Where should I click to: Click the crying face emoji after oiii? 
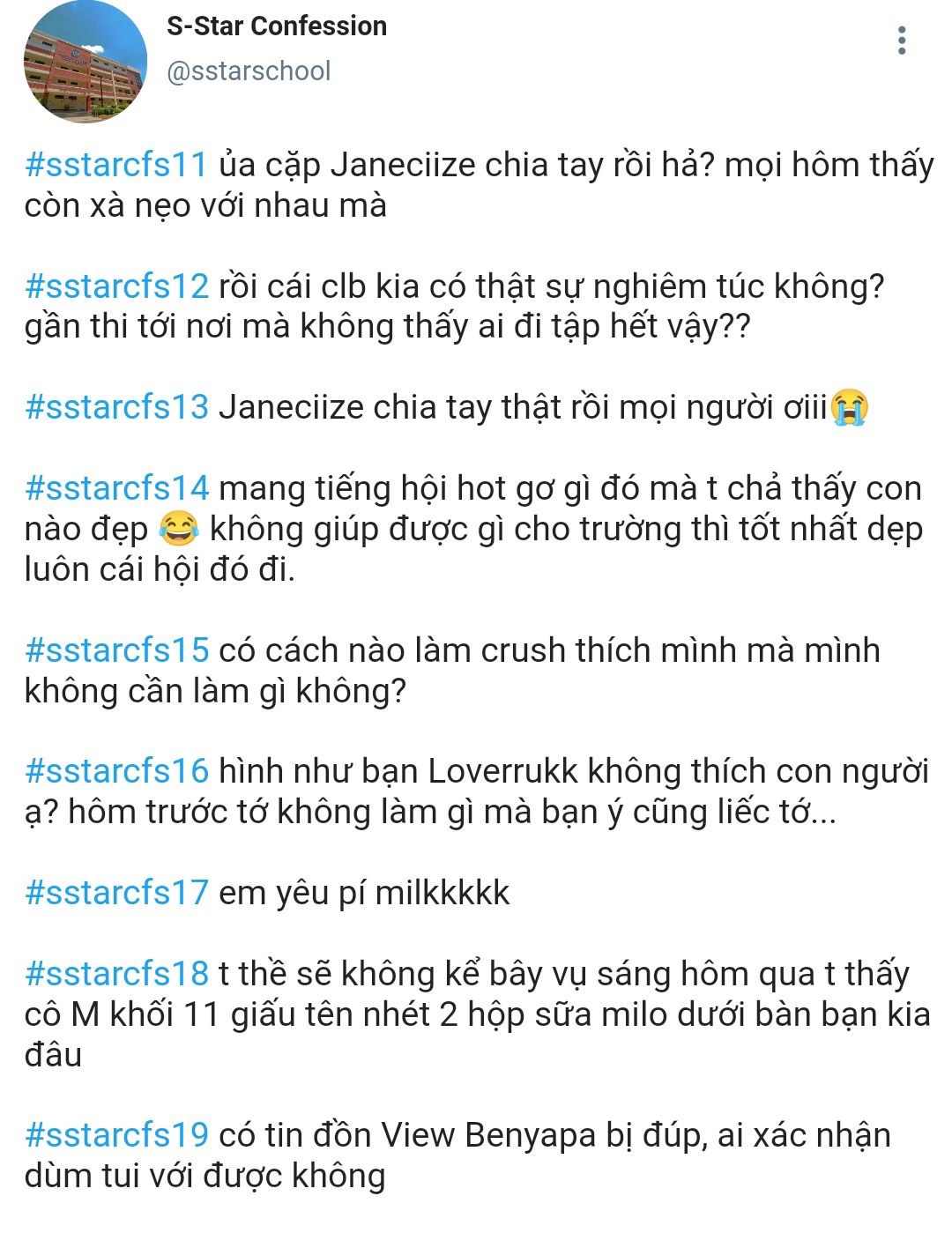pos(850,408)
